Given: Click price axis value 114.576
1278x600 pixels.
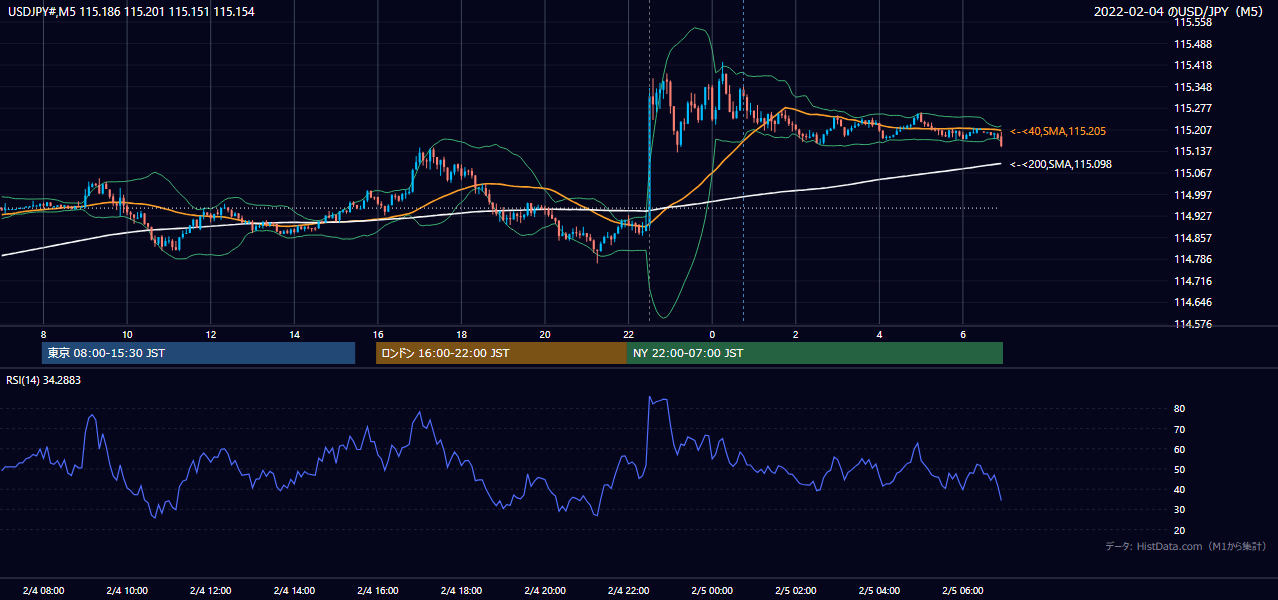Looking at the screenshot, I should [1192, 324].
